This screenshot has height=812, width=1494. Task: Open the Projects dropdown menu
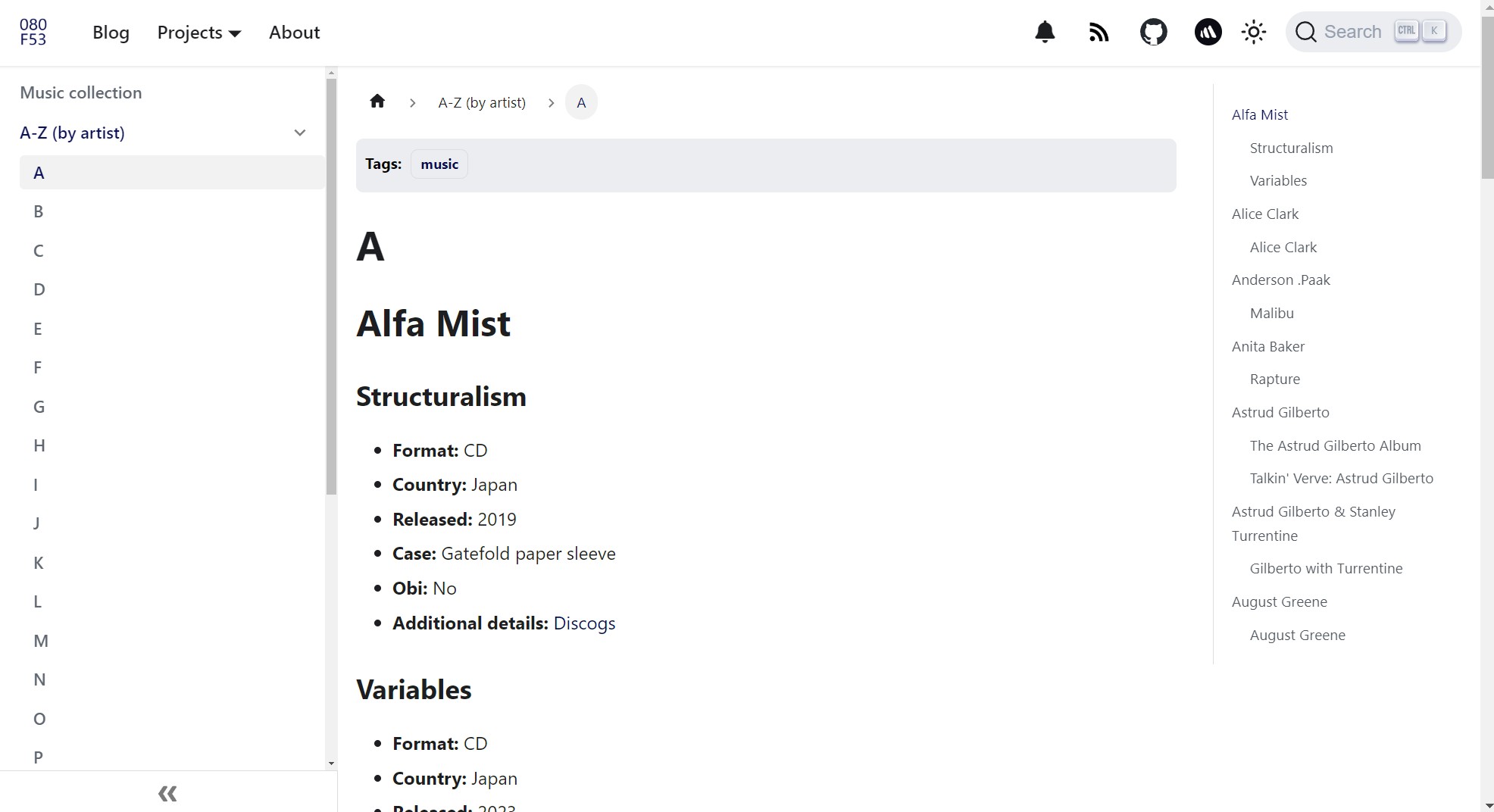click(x=199, y=33)
